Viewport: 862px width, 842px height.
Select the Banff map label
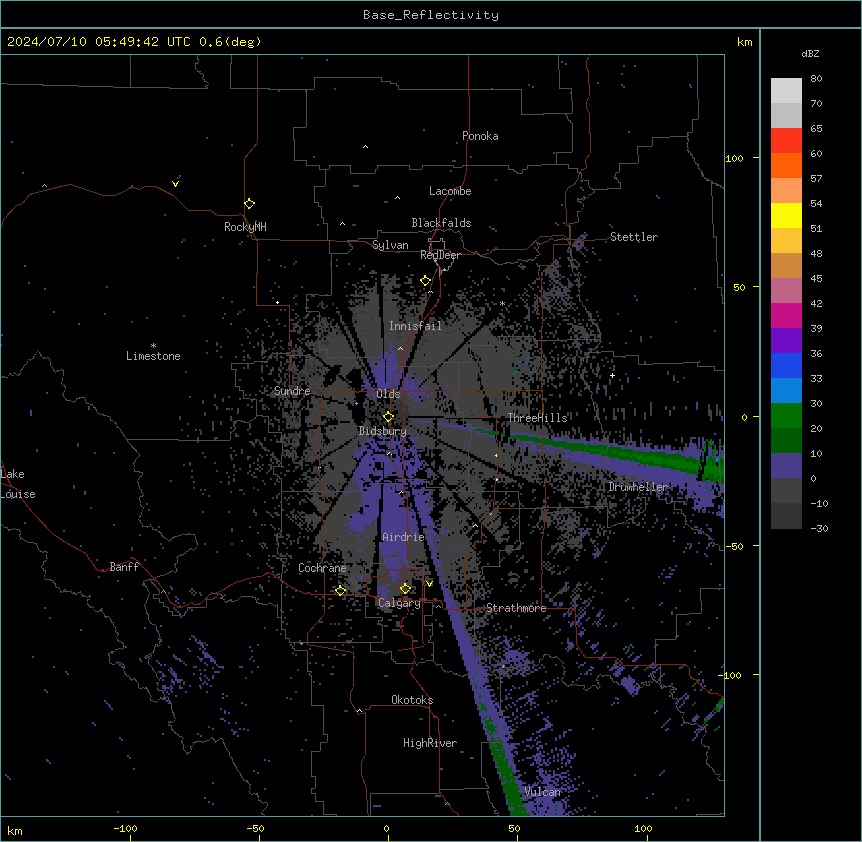coord(124,567)
